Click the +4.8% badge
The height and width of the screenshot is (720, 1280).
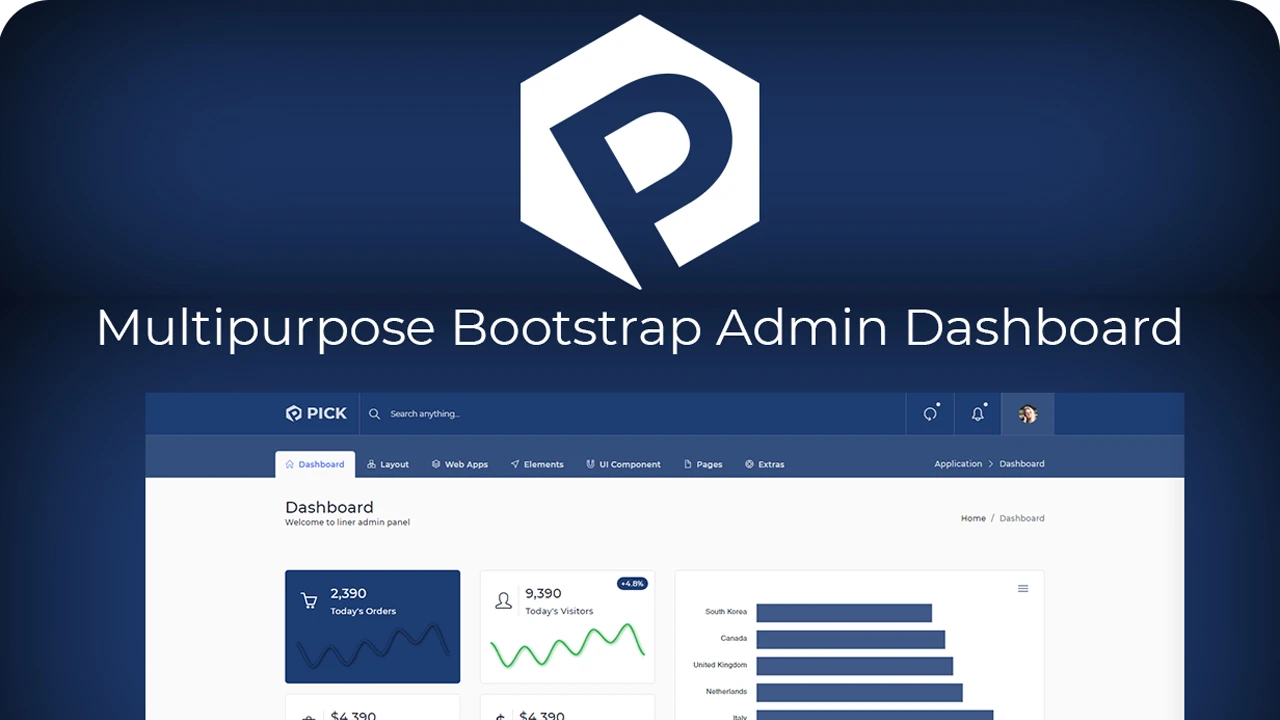632,583
